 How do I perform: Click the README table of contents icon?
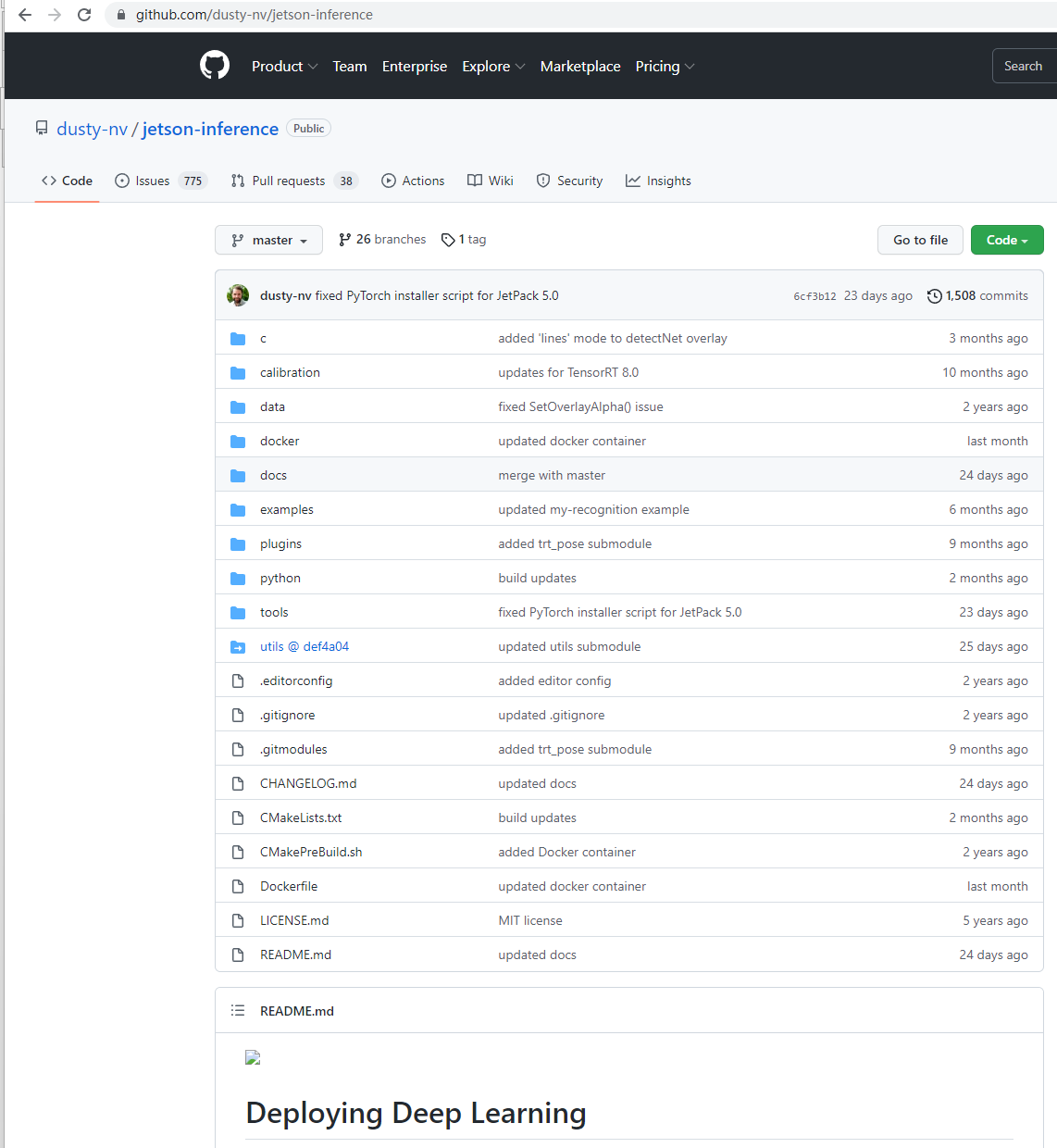click(238, 1011)
